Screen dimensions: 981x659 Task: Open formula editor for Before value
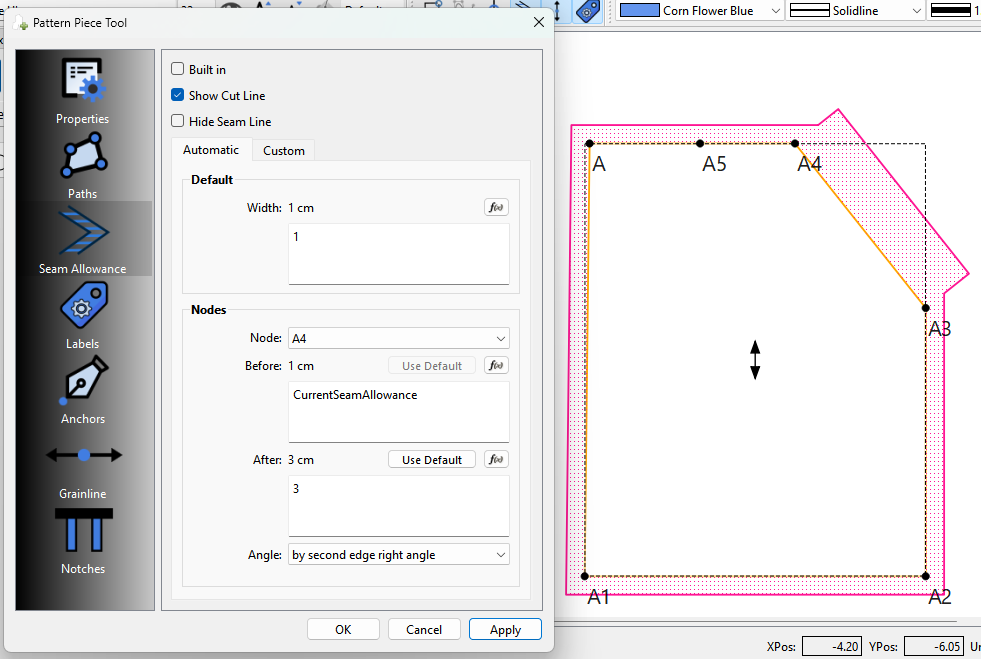tap(496, 365)
